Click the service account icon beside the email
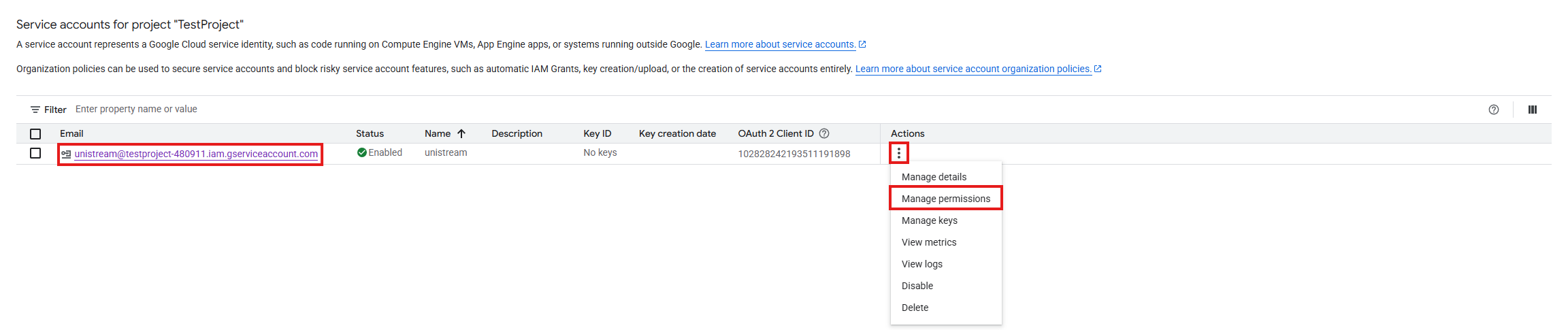The image size is (1568, 330). (x=66, y=154)
